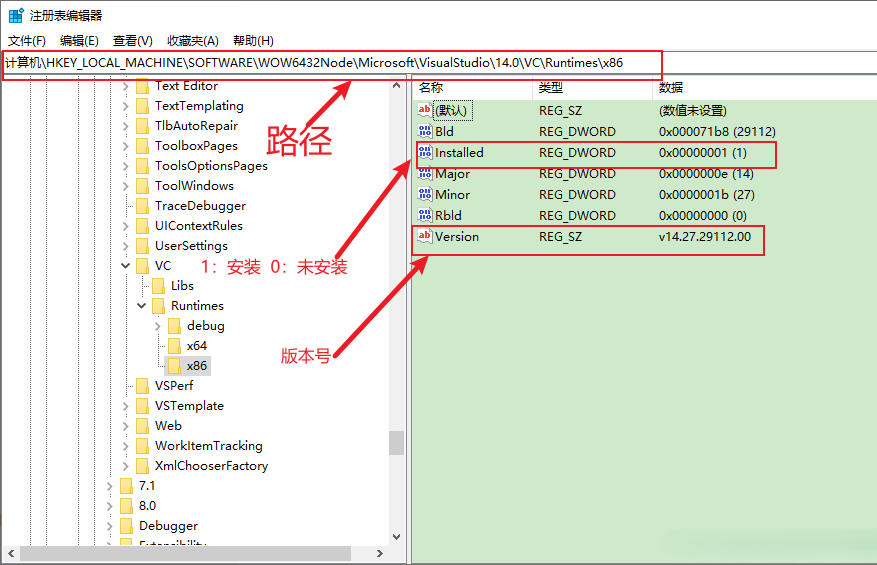Open the 编辑(E) menu
This screenshot has height=565, width=877.
click(x=79, y=41)
